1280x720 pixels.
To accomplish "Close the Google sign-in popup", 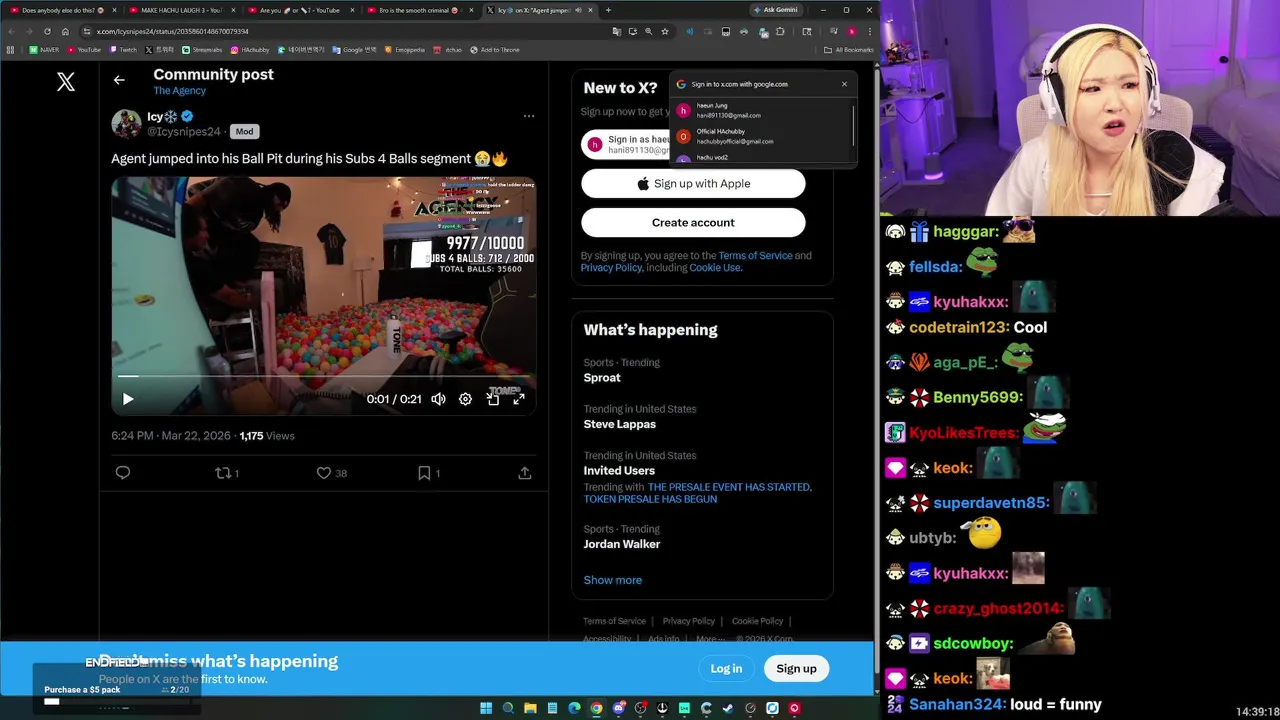I will tap(844, 84).
